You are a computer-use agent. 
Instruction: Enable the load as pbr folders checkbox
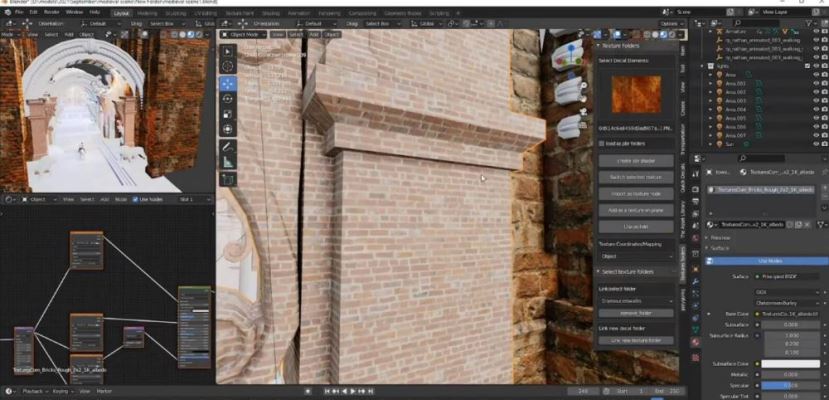point(602,143)
